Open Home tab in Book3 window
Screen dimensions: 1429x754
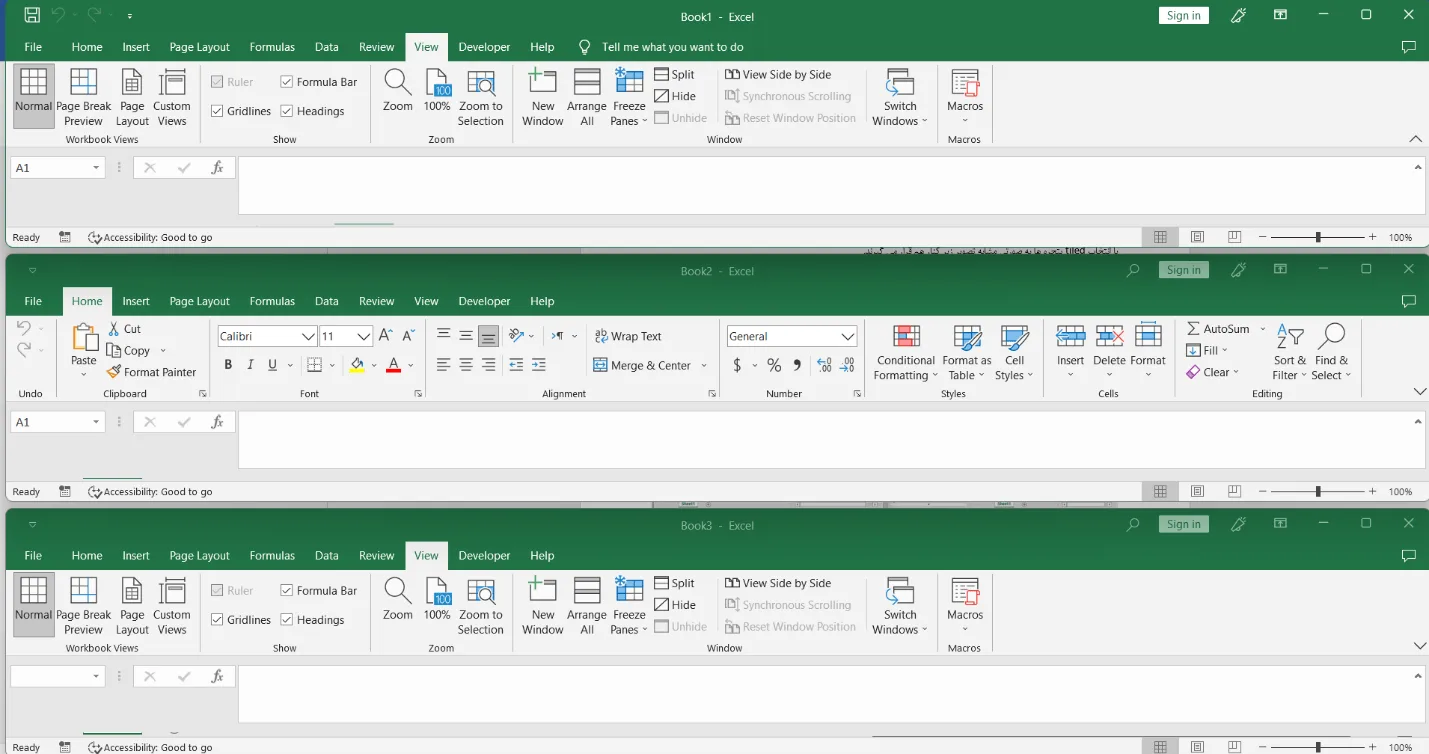[x=87, y=555]
